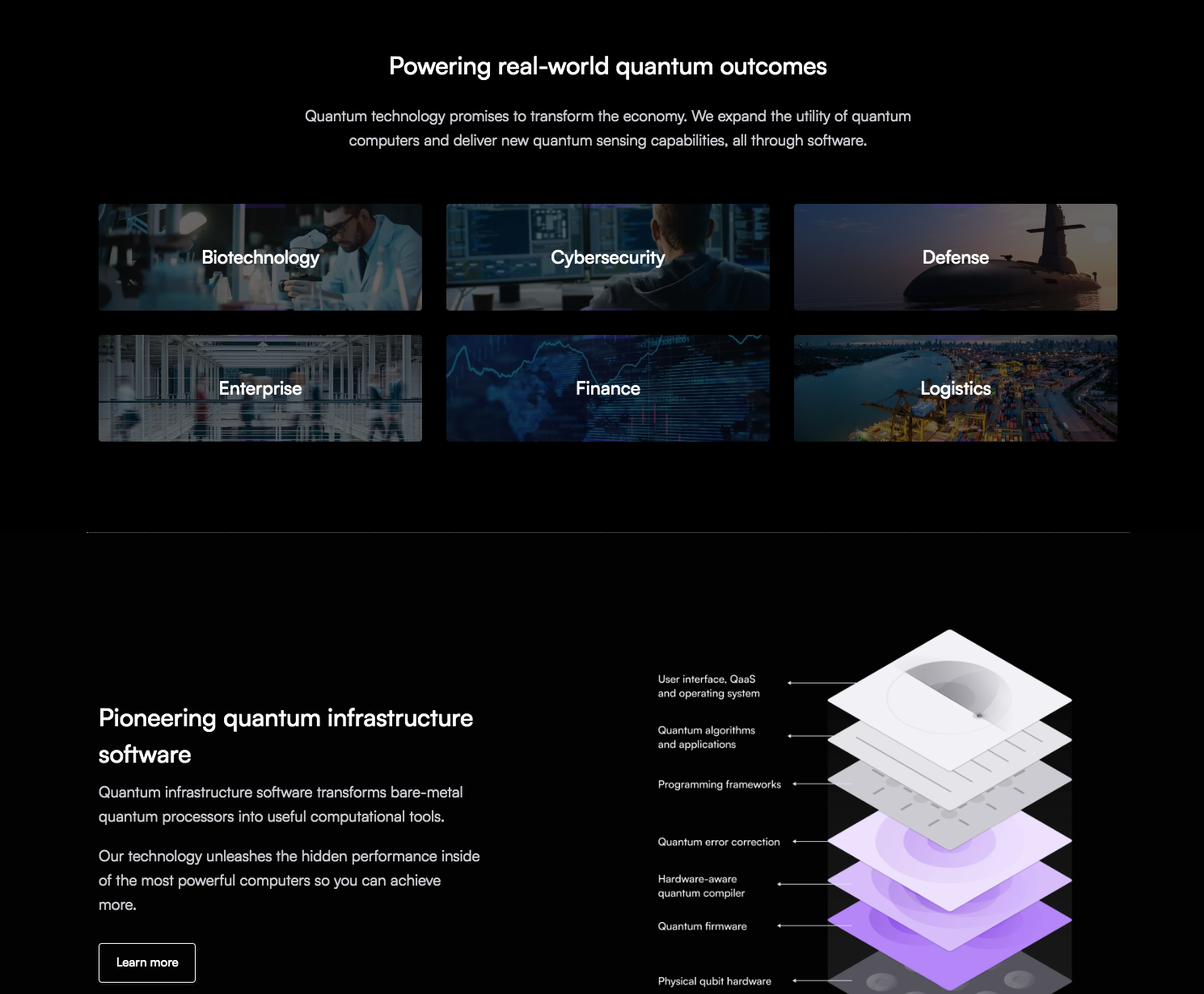Click the 'Physical qubit hardware' label
The image size is (1204, 994).
(x=714, y=981)
